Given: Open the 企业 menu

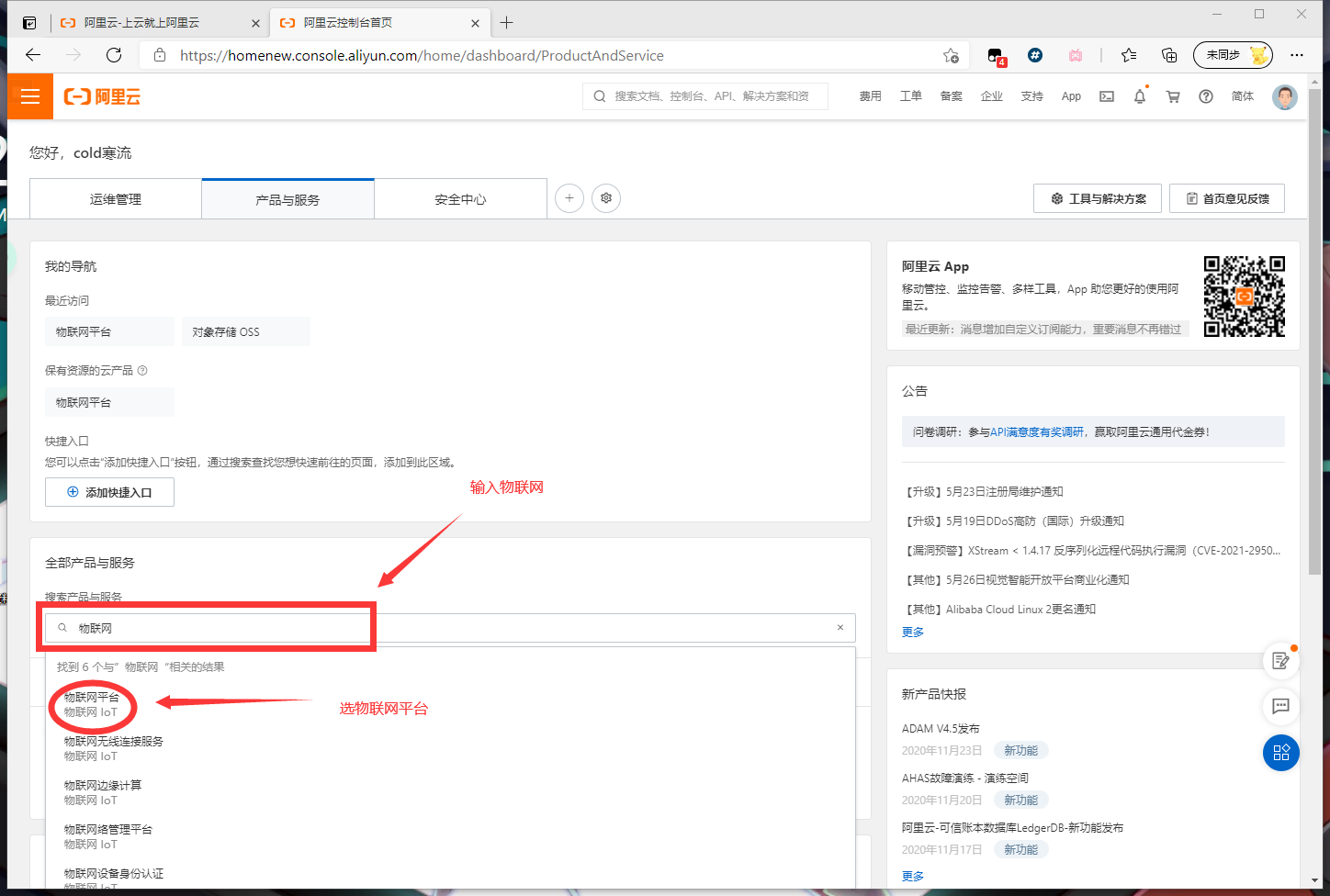Looking at the screenshot, I should click(992, 96).
